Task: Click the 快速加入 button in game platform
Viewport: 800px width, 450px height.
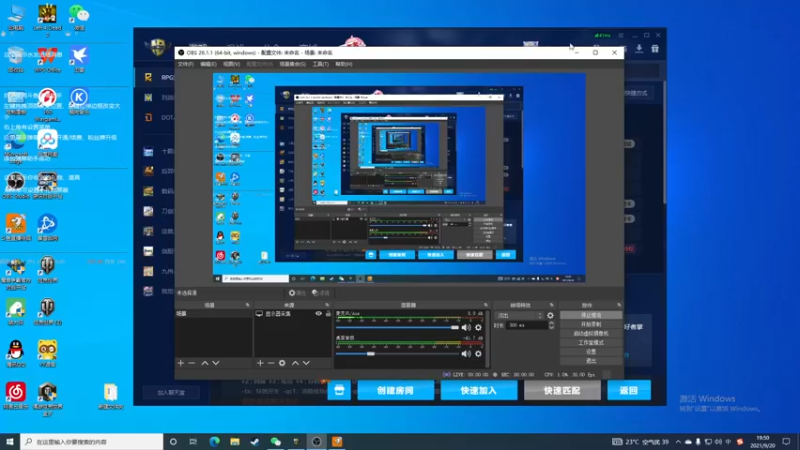Action: point(479,390)
